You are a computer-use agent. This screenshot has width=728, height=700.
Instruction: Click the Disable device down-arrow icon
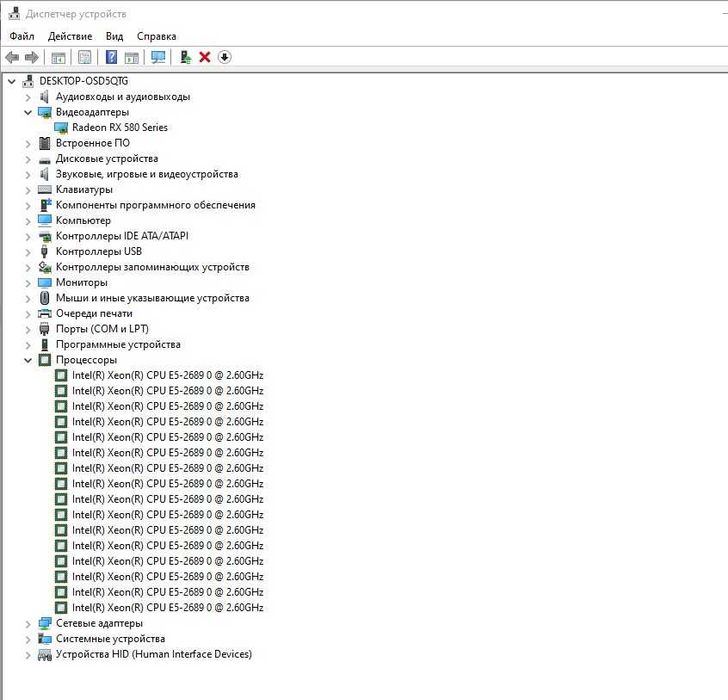(x=224, y=57)
